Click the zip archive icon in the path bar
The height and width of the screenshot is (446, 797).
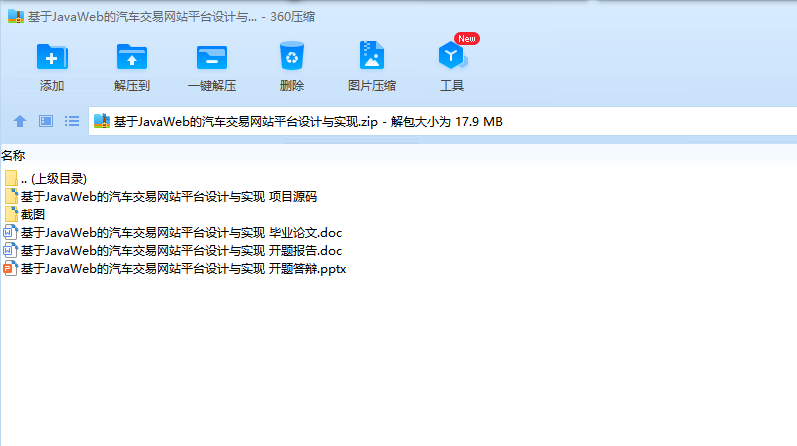tap(102, 121)
